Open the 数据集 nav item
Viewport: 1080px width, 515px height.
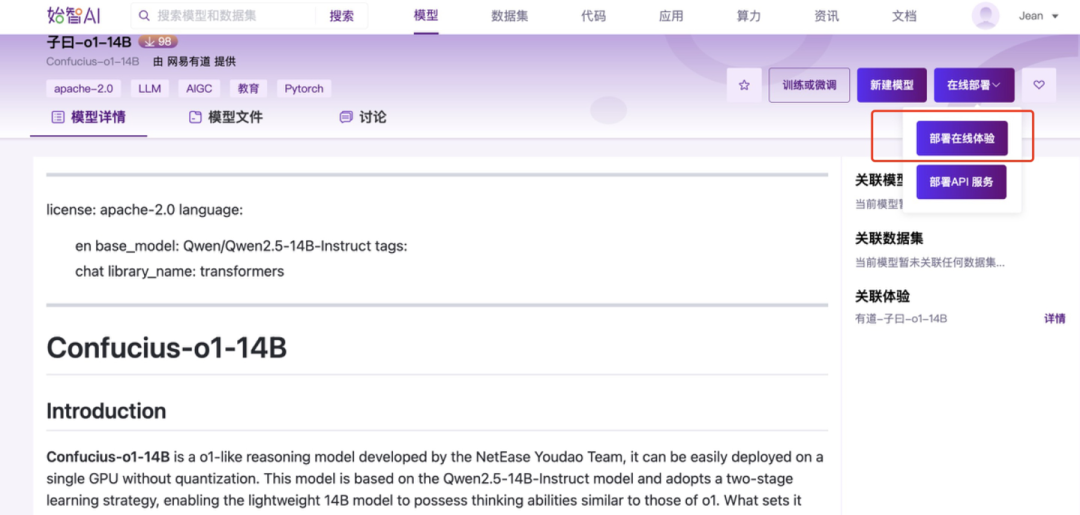510,17
